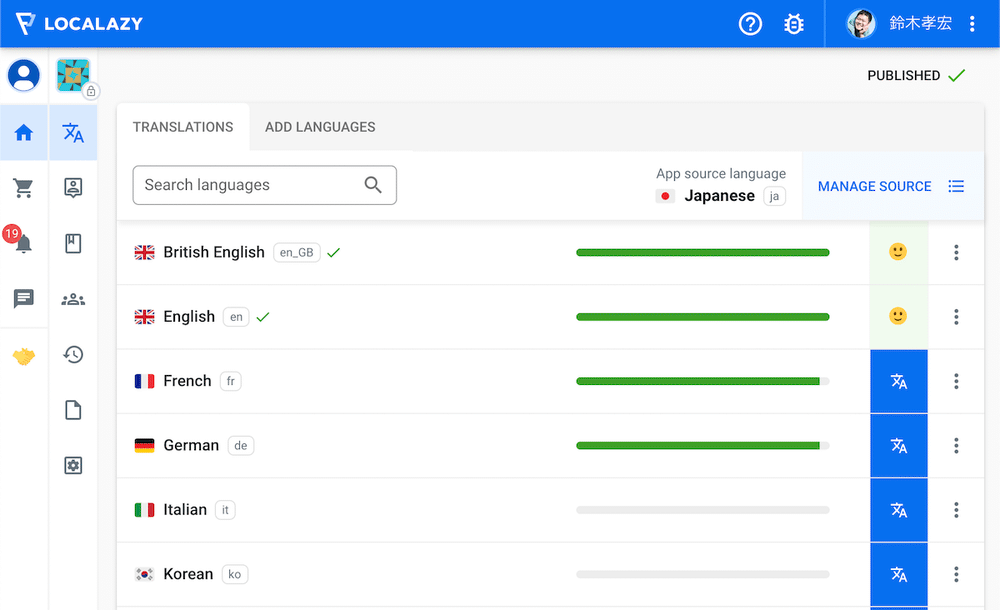1000x610 pixels.
Task: Open the help question mark icon
Action: click(x=750, y=24)
